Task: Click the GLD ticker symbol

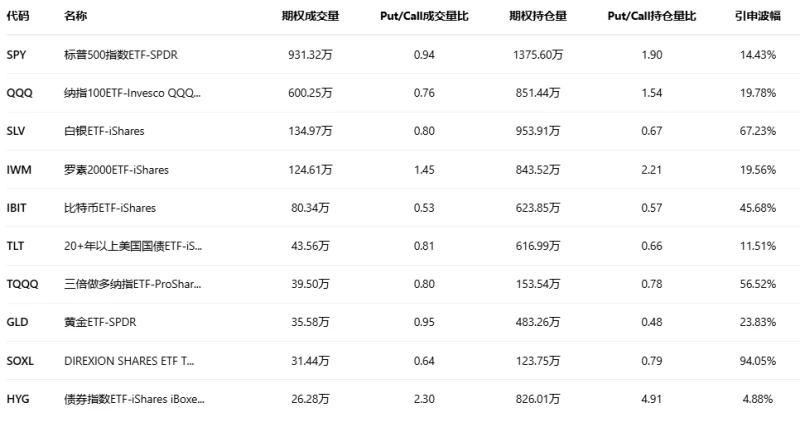Action: tap(17, 322)
